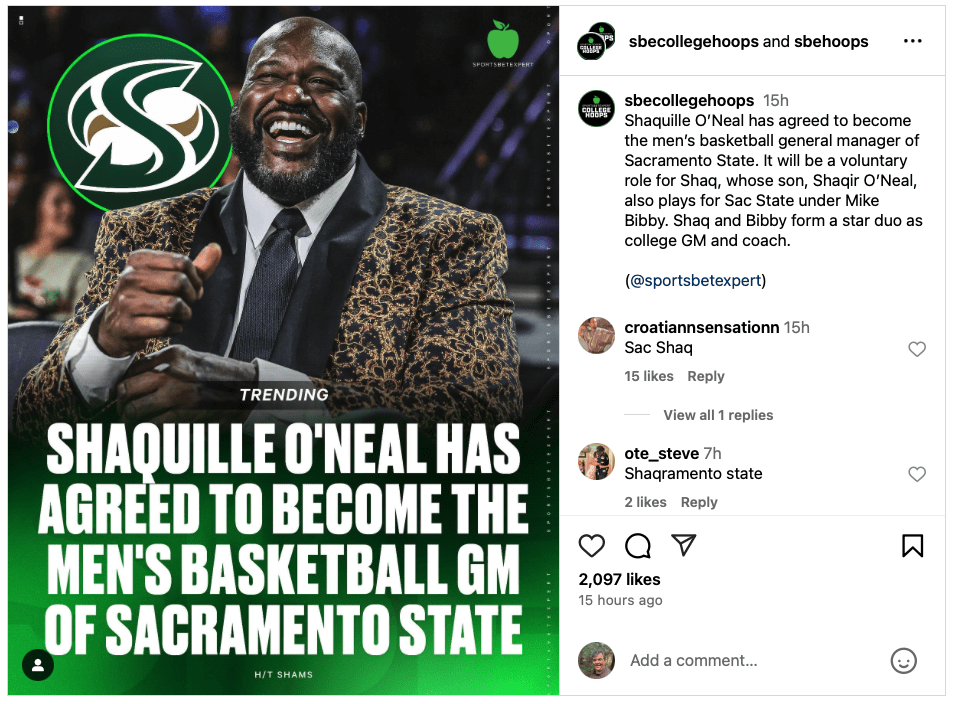Open croatiannsensationn's profile picture
Viewport: 957px width, 704px height.
click(x=596, y=335)
